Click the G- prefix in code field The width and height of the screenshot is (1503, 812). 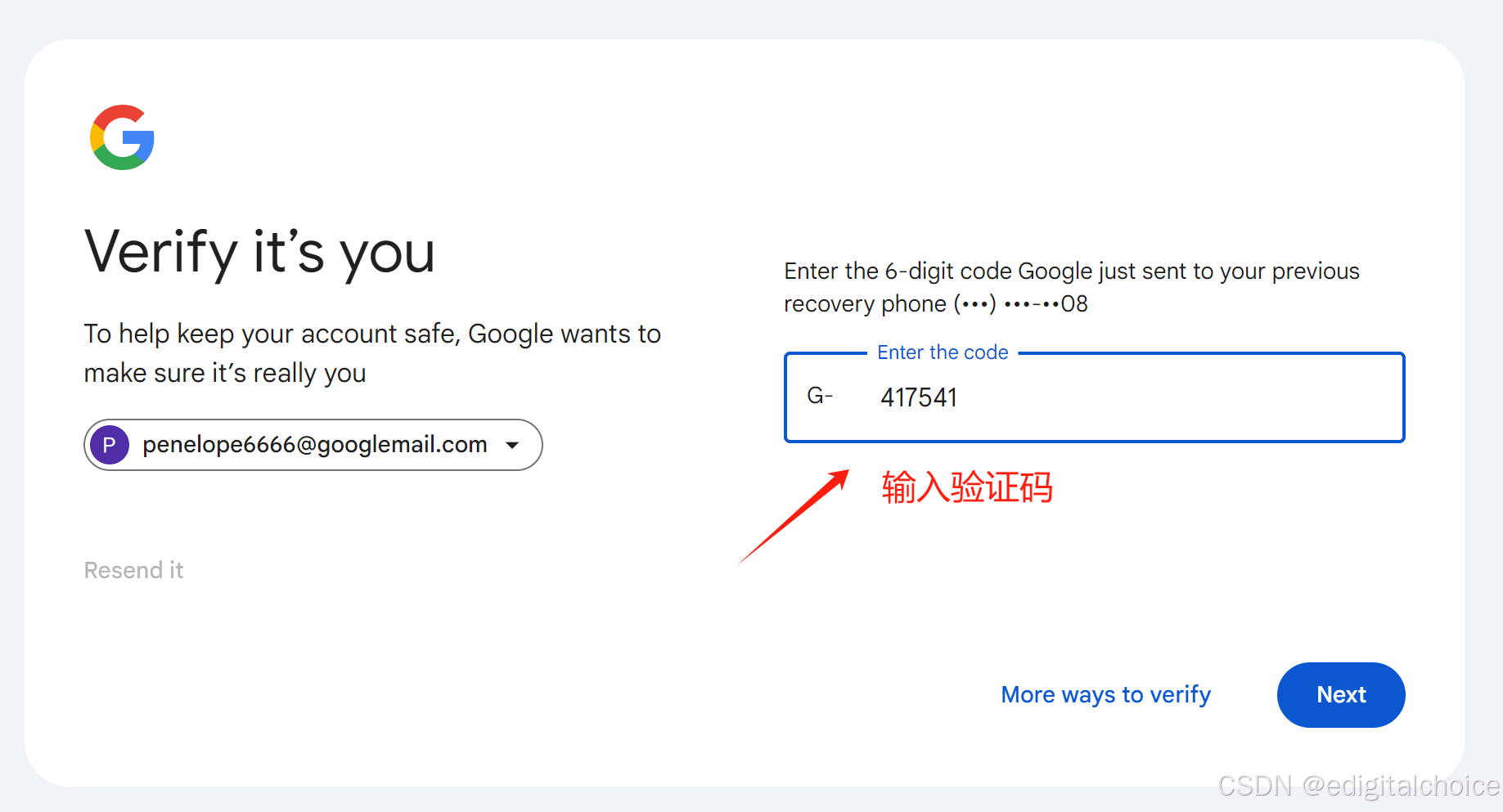pyautogui.click(x=820, y=397)
